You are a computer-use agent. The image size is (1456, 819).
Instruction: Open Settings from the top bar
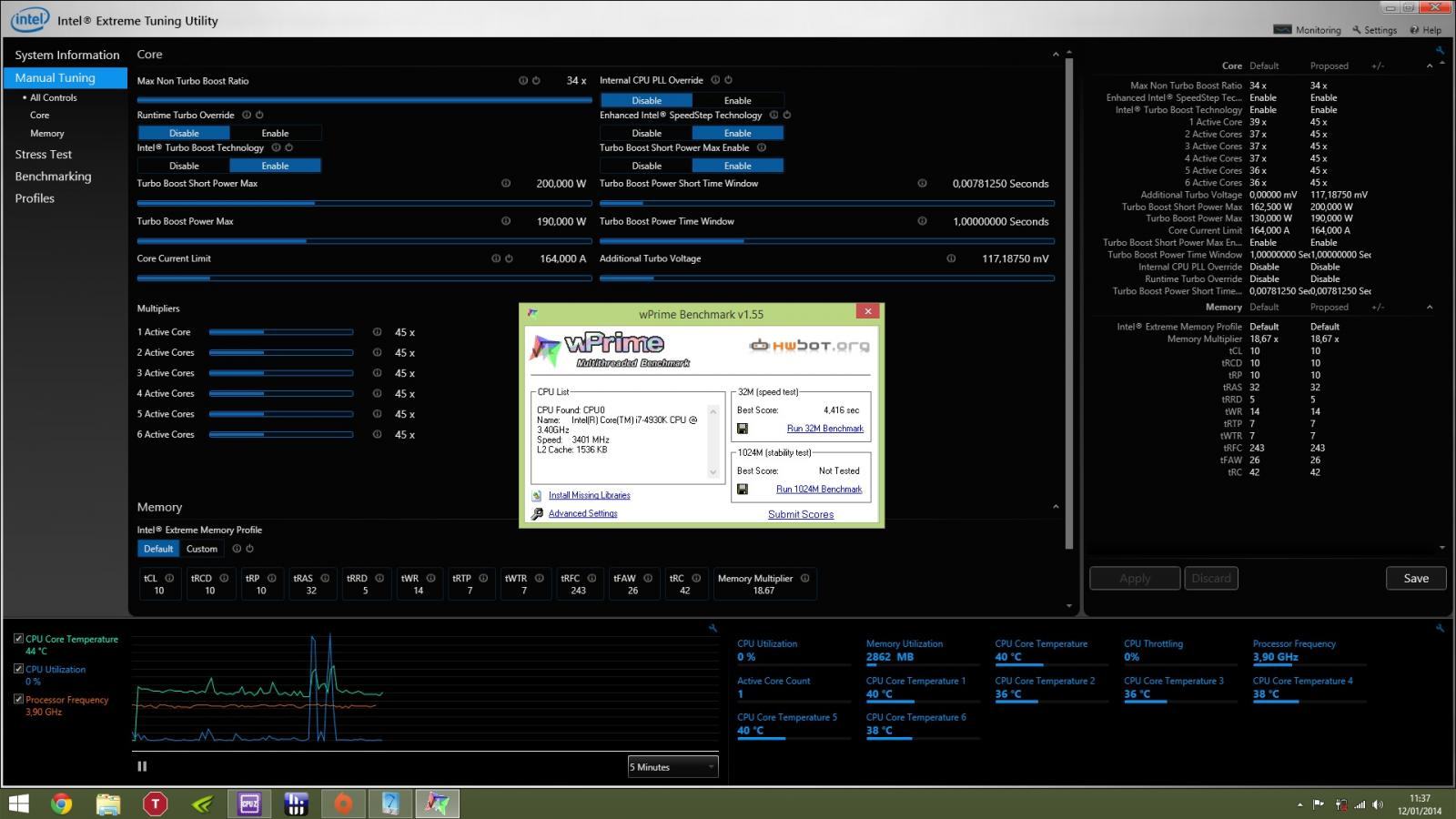click(1374, 30)
